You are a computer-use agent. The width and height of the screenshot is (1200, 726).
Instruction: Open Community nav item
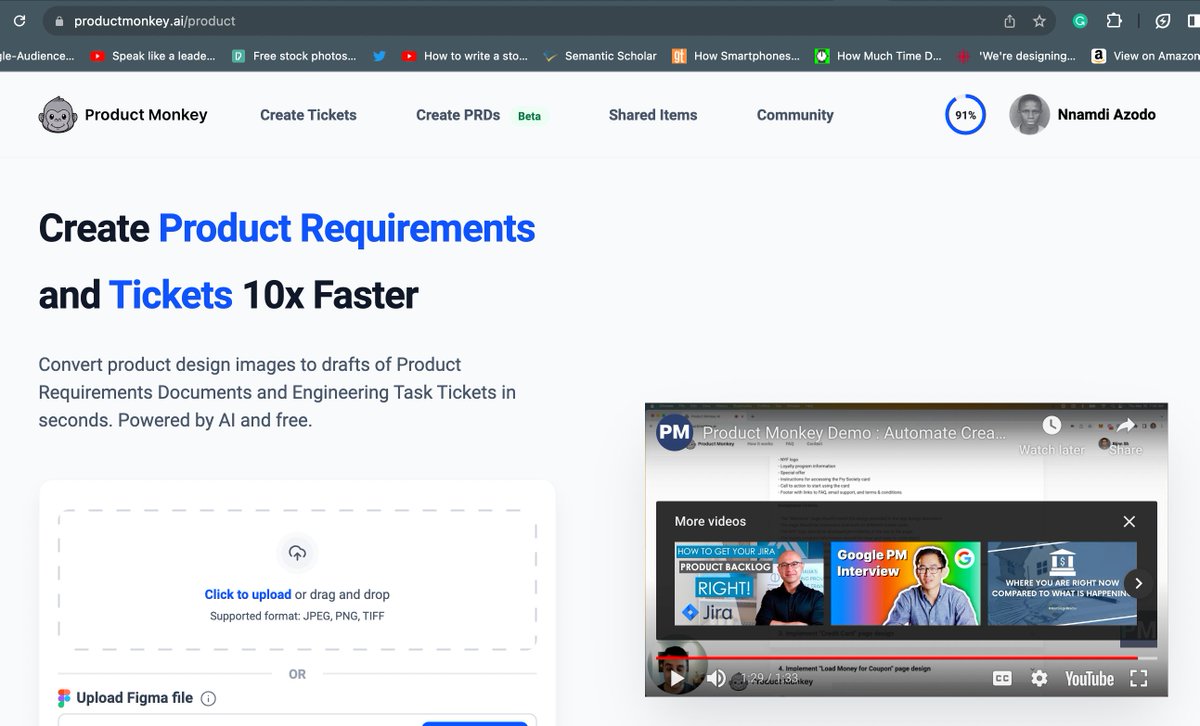pyautogui.click(x=795, y=115)
